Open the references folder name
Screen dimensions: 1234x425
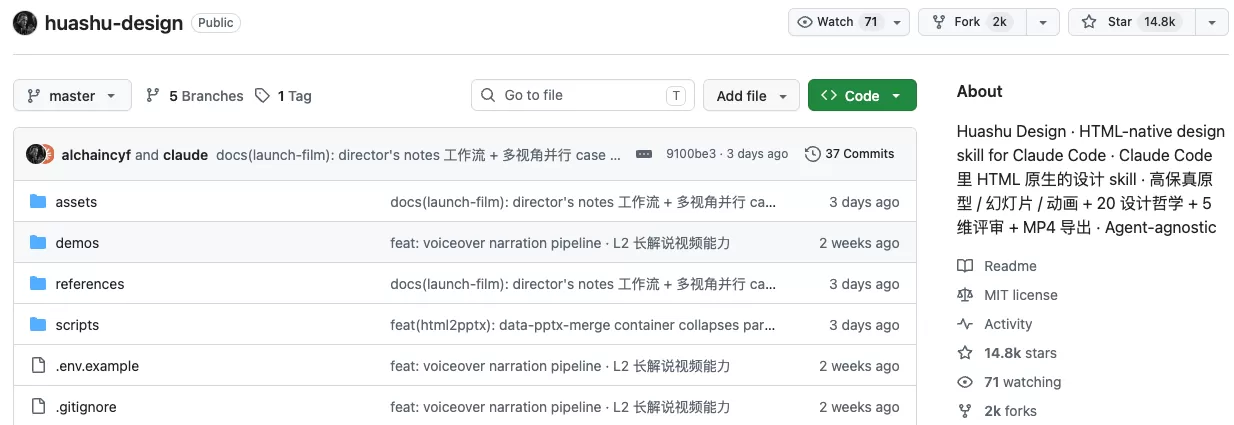[x=90, y=284]
